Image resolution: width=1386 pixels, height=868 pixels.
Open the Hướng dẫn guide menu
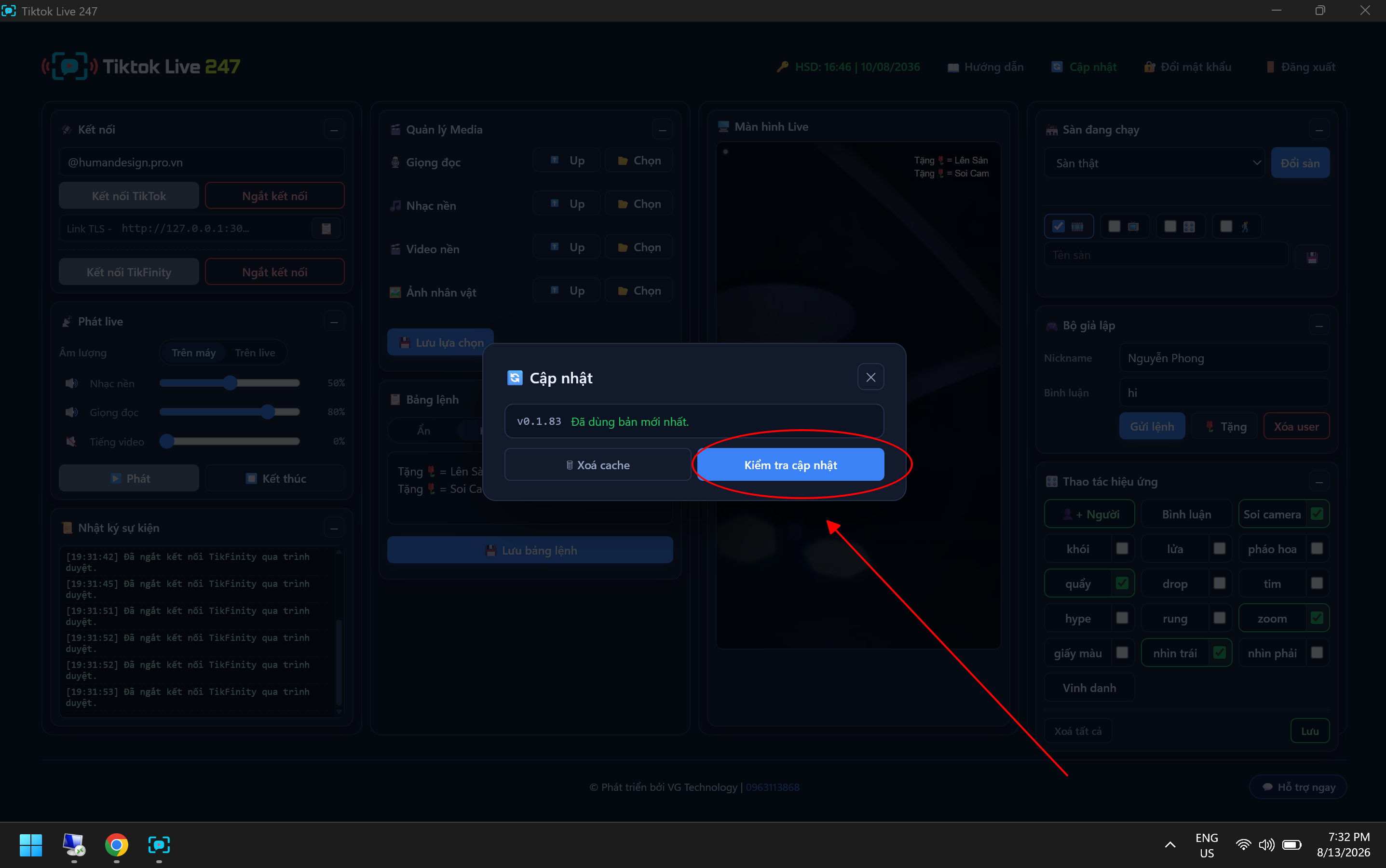985,67
